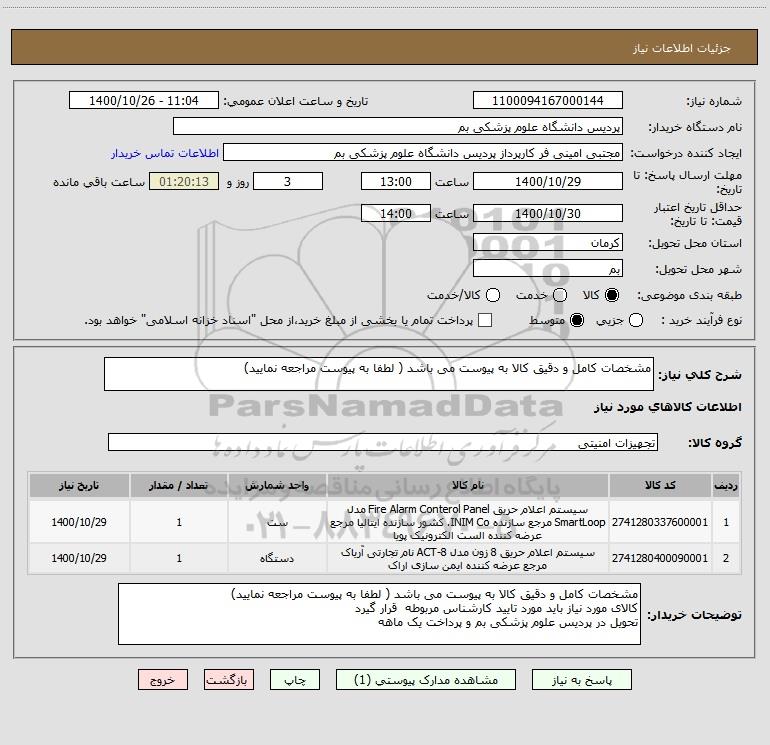The height and width of the screenshot is (745, 770).
Task: Click the گروه کالا field تجهیزات امنیتی
Action: pos(383,442)
